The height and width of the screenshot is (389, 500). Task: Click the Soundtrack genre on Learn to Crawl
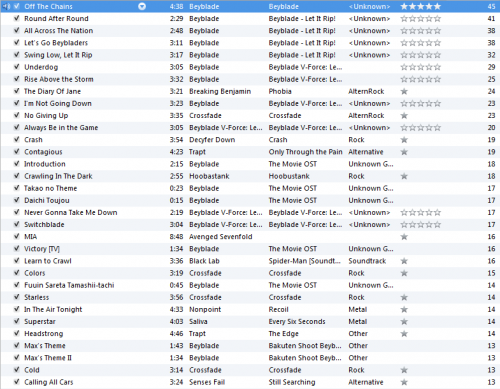click(367, 261)
